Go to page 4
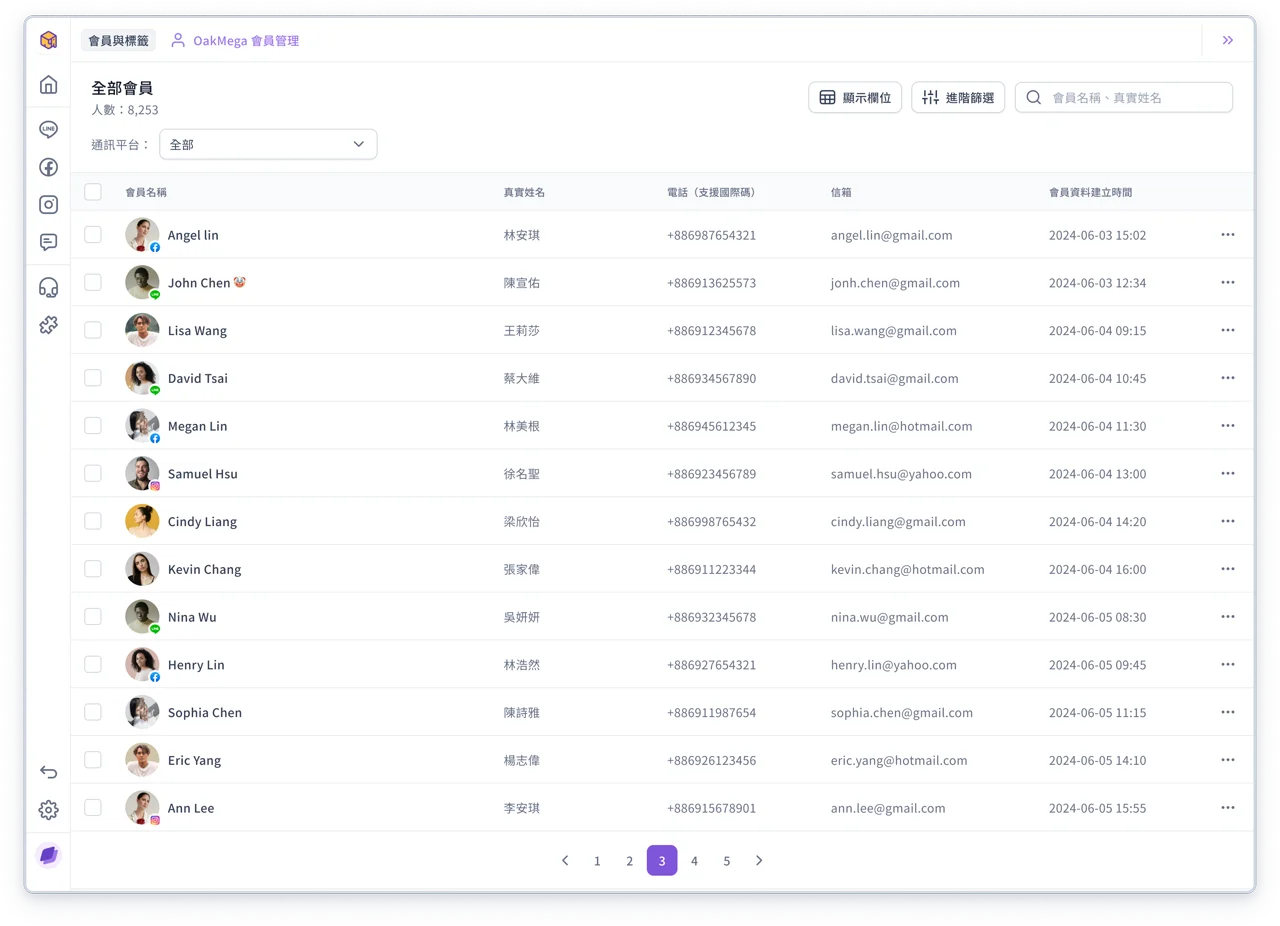1280x926 pixels. pyautogui.click(x=694, y=861)
